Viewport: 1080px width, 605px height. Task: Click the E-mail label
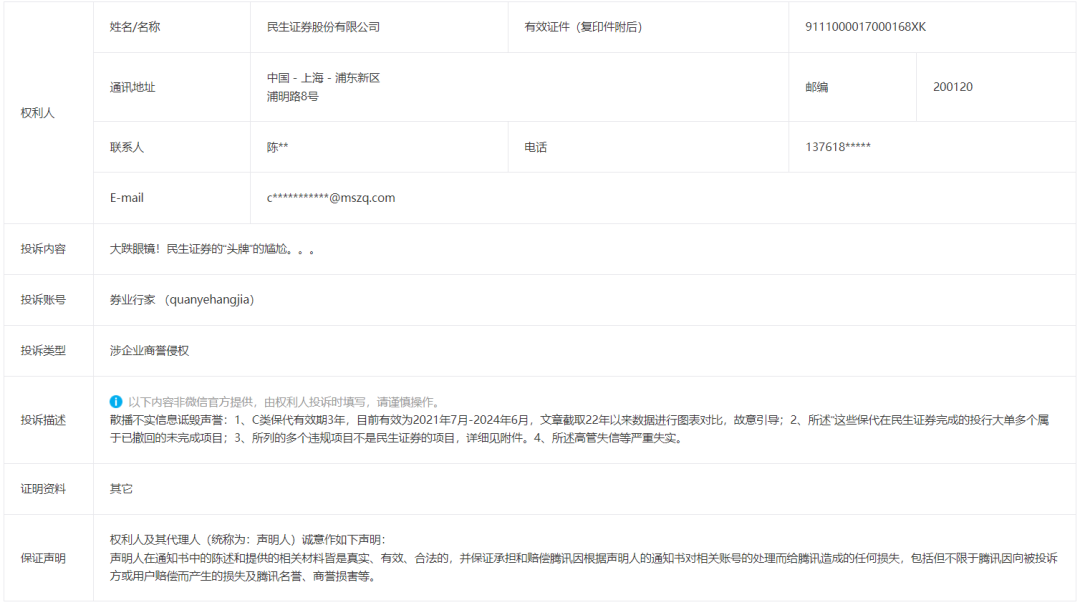[x=127, y=198]
